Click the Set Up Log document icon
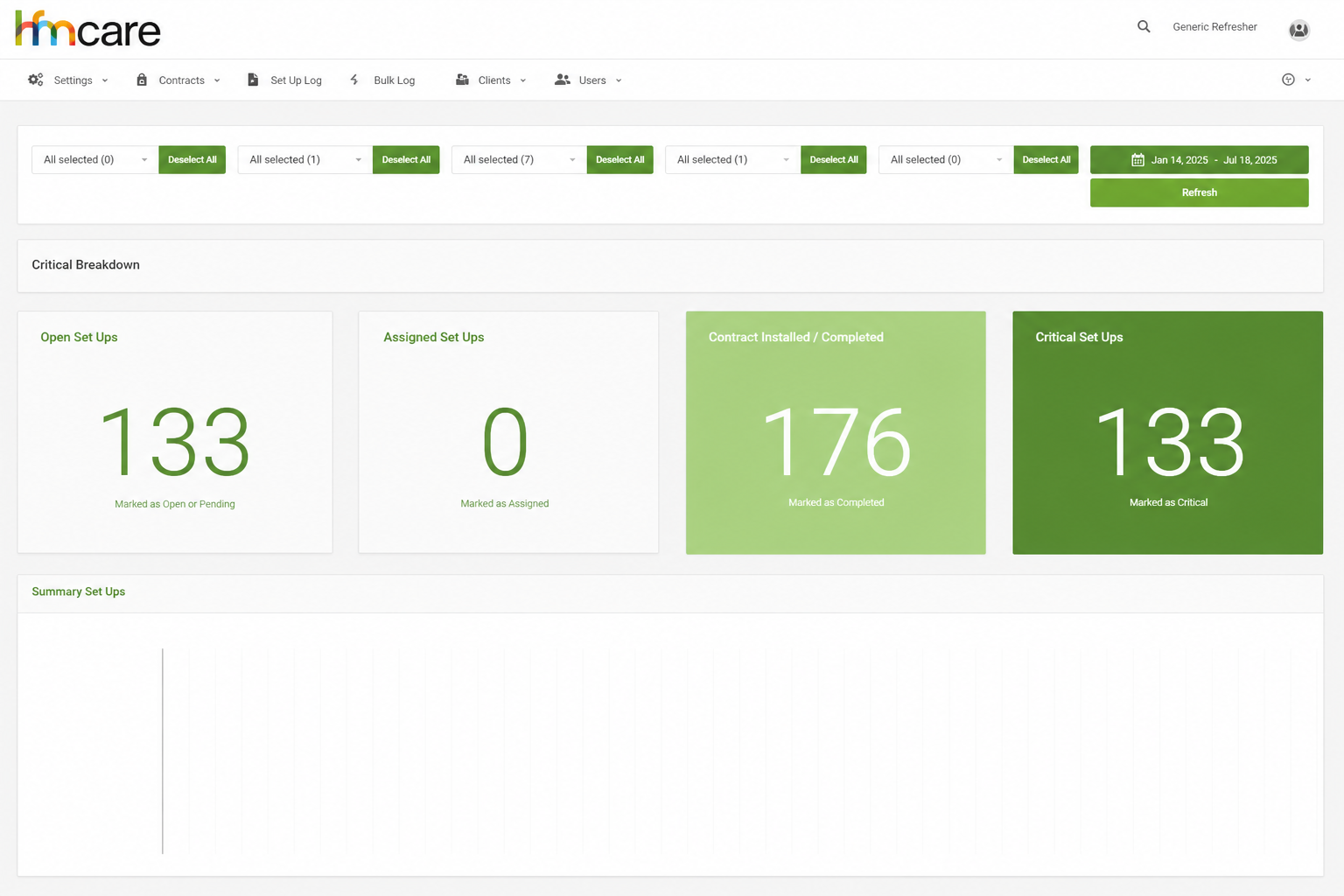The width and height of the screenshot is (1344, 896). 253,80
